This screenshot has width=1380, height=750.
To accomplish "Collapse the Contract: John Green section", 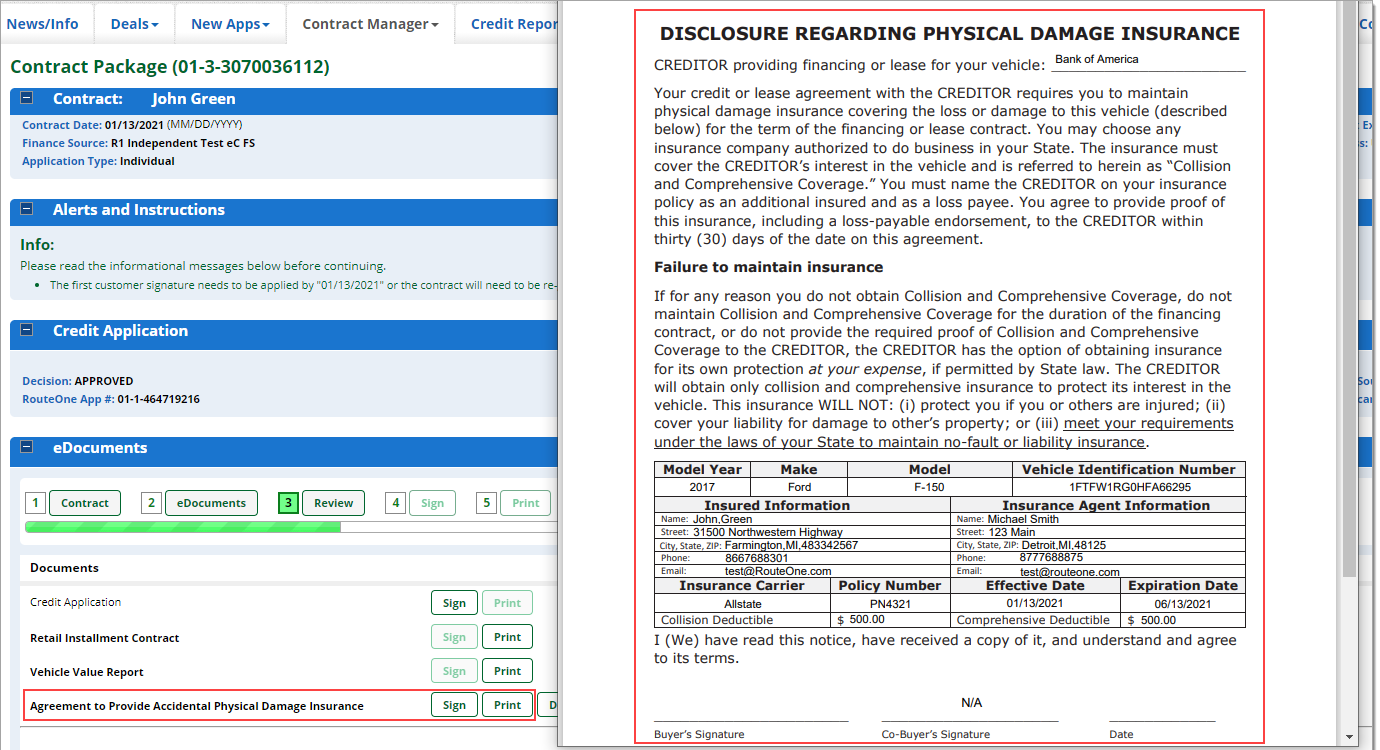I will point(27,99).
